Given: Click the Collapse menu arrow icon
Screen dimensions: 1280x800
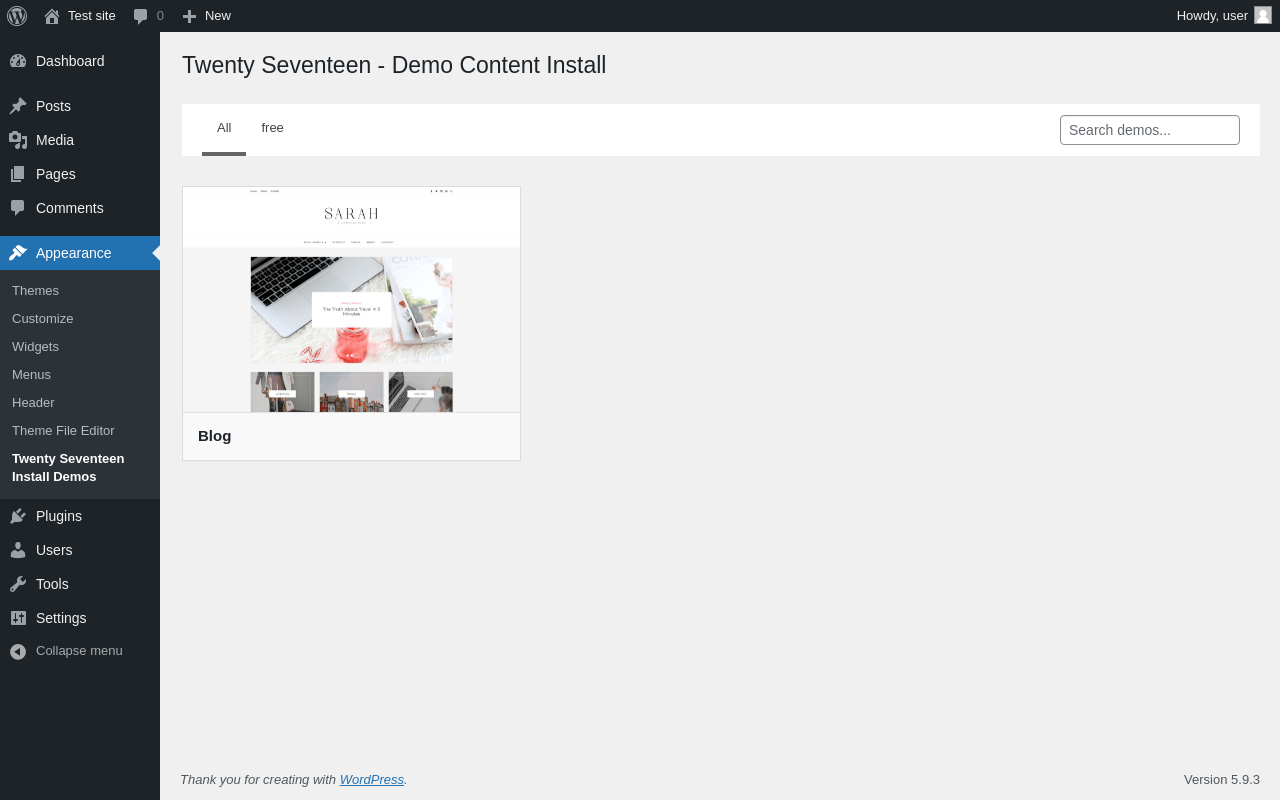Looking at the screenshot, I should 18,651.
